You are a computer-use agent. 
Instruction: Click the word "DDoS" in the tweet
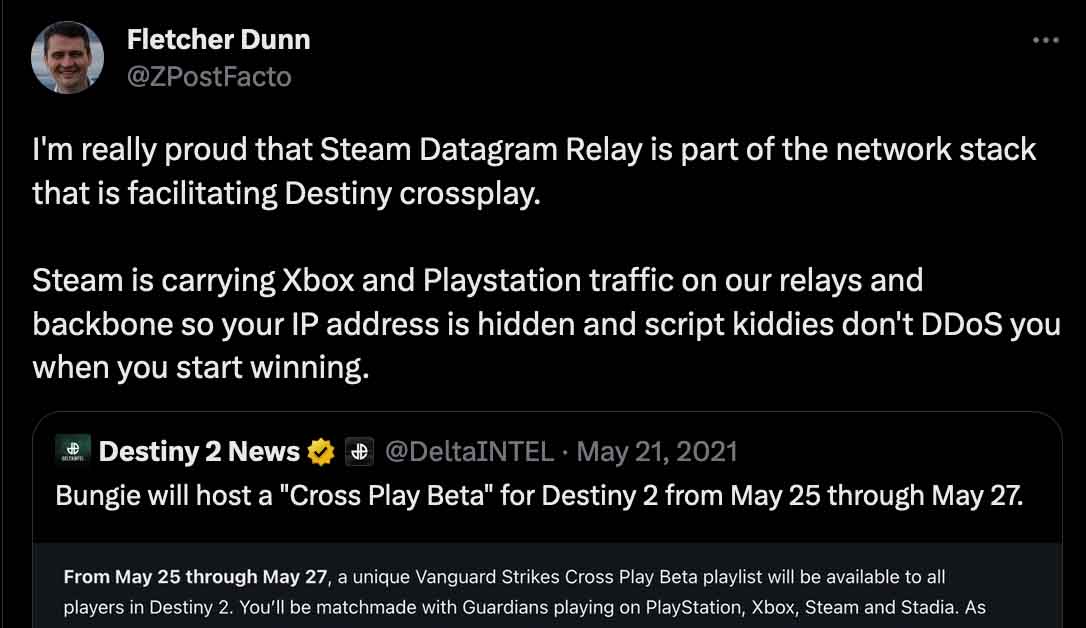point(961,324)
